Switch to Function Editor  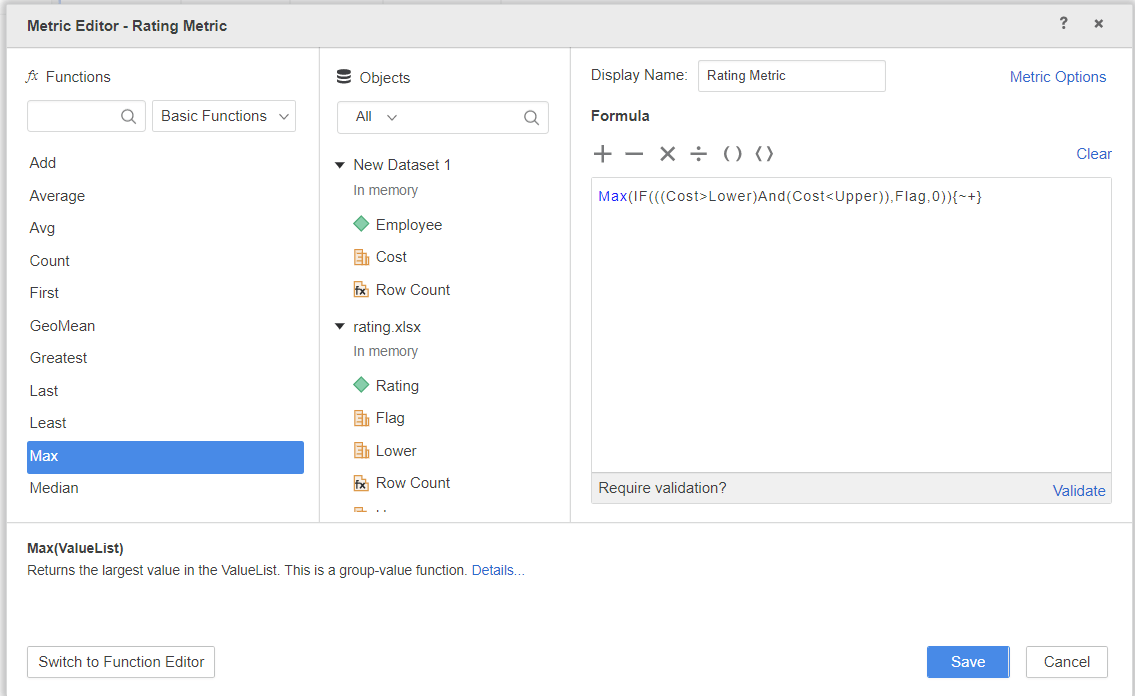[121, 662]
